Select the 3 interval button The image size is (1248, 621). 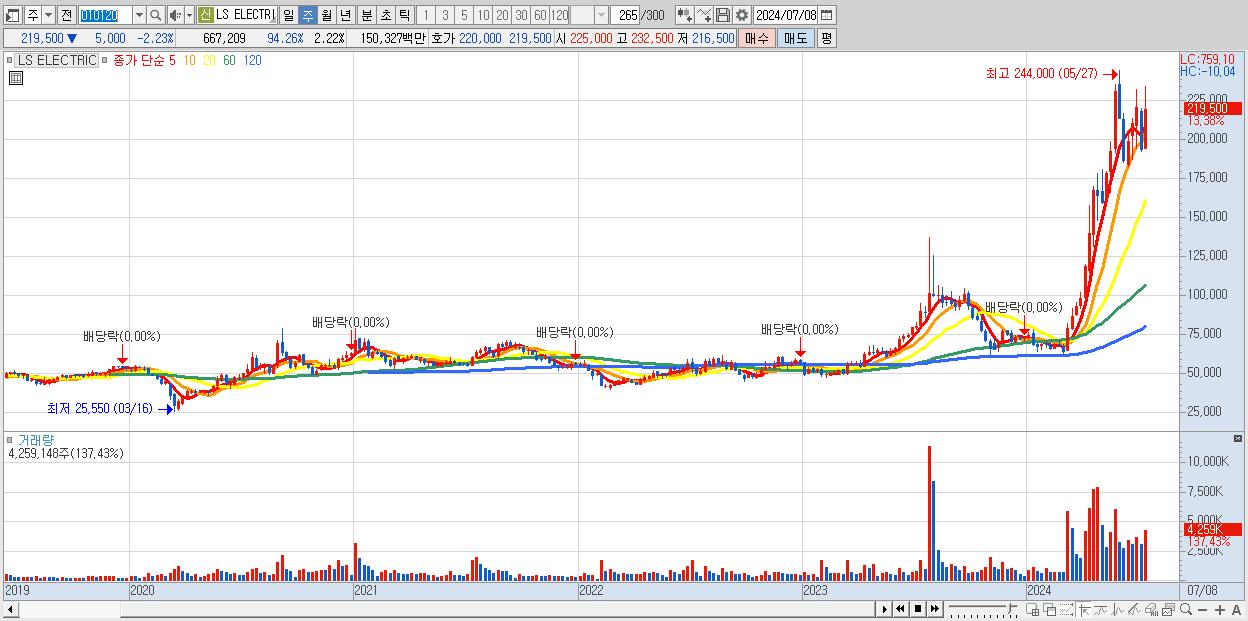point(445,15)
